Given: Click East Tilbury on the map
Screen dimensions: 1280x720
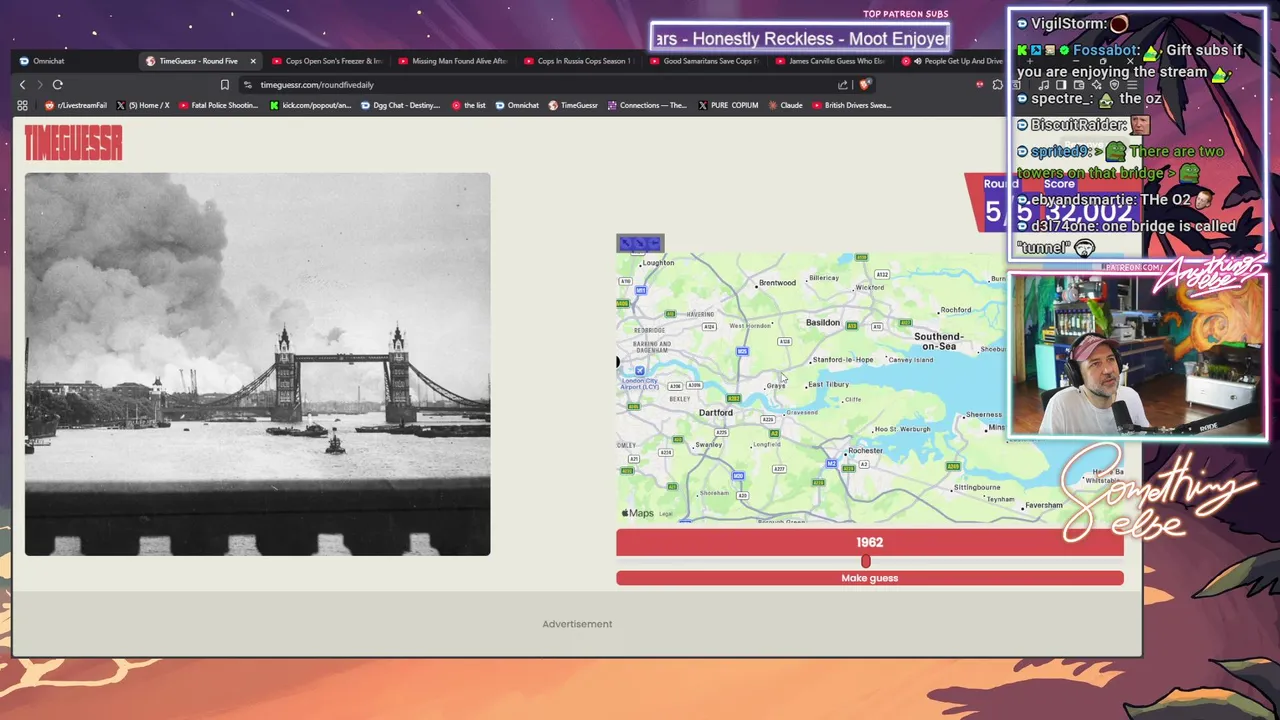Looking at the screenshot, I should tap(828, 384).
